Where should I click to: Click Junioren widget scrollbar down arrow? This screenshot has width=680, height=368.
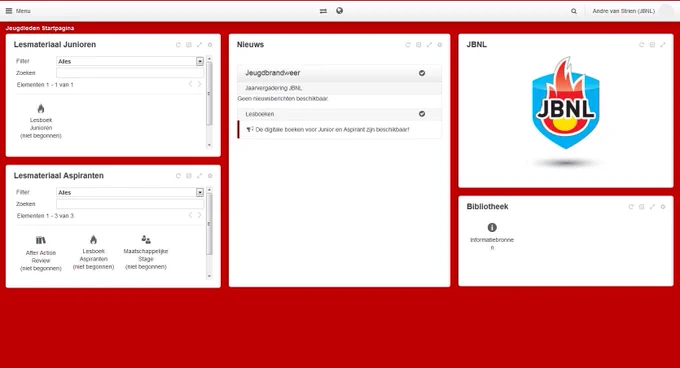tap(209, 145)
